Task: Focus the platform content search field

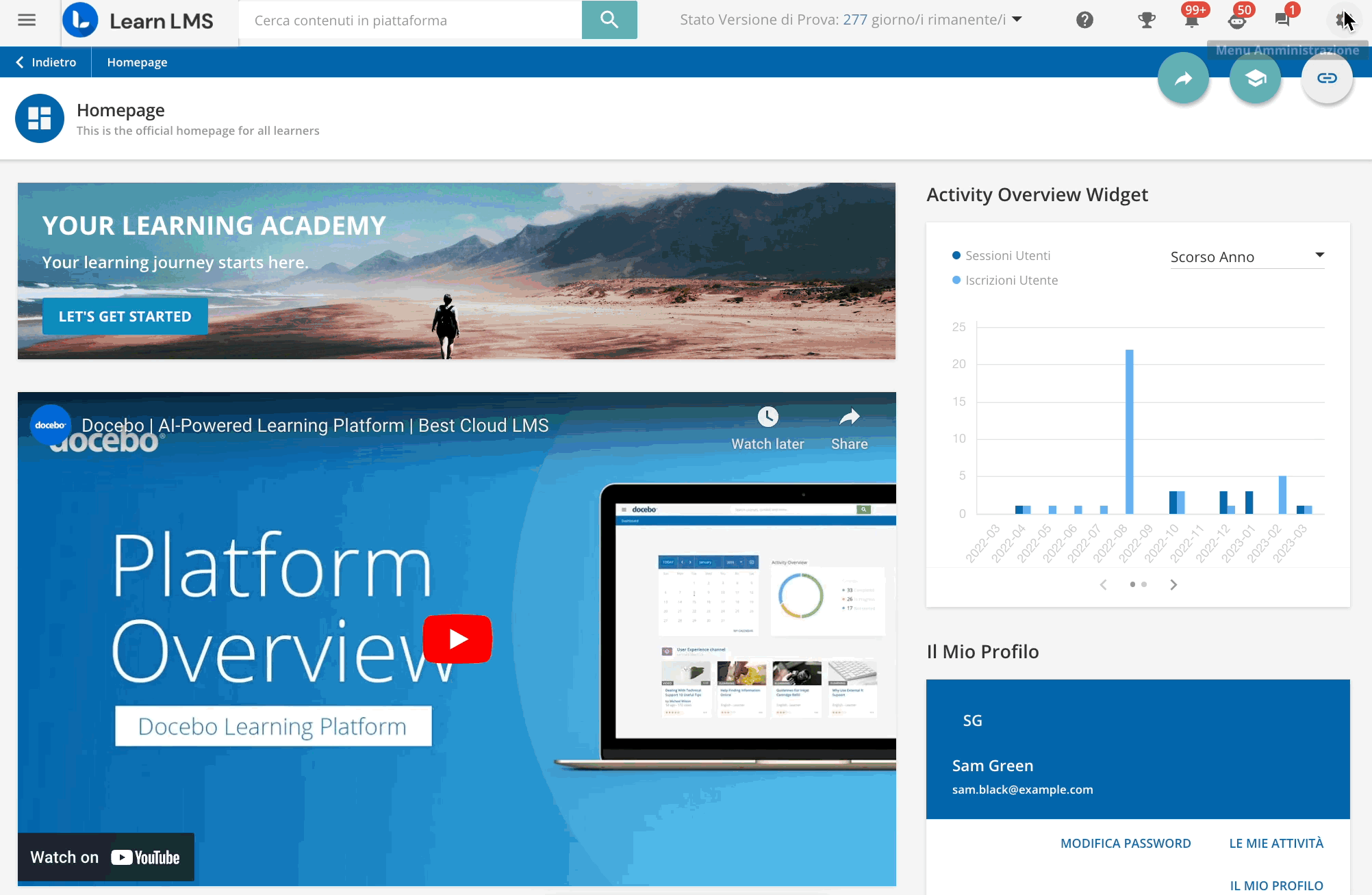Action: click(x=411, y=20)
